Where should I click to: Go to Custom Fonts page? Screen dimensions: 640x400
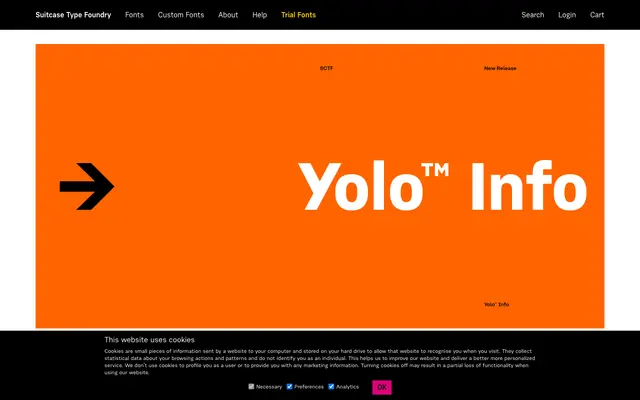pos(181,15)
